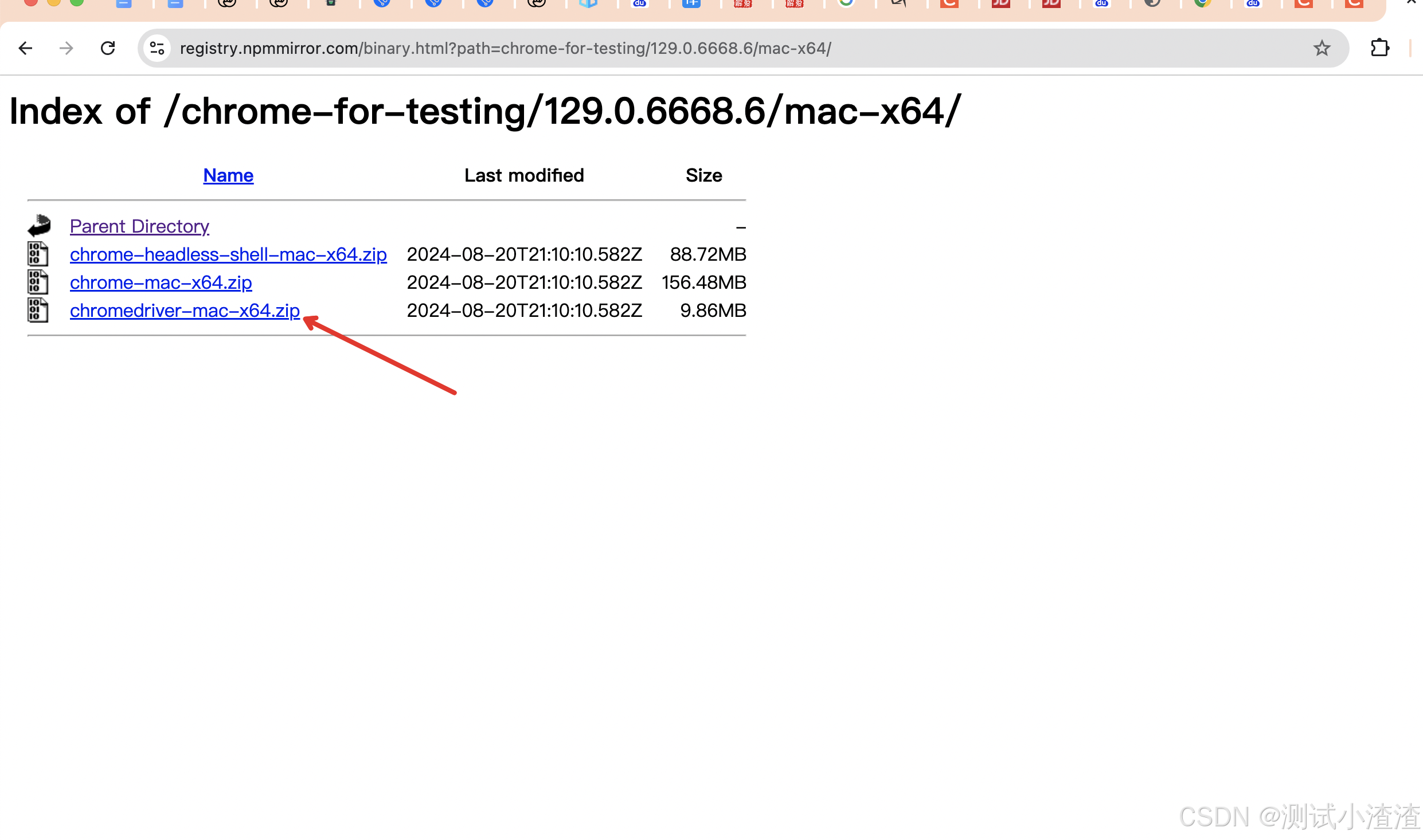Click the zip icon next to chrome-mac-x64.zip
The height and width of the screenshot is (840, 1423).
click(37, 281)
